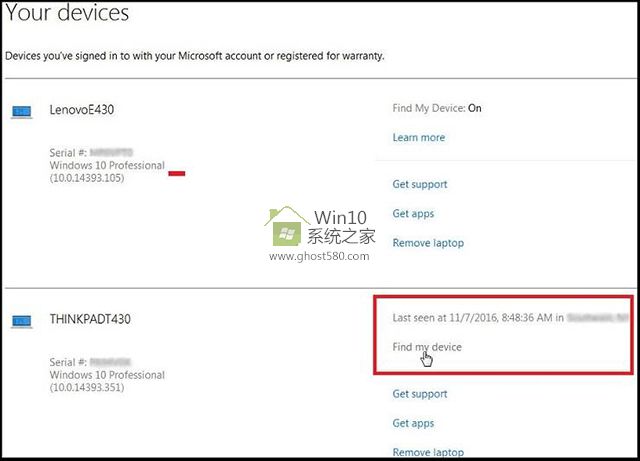Click the Last seen at 11/7/2016 text
Screen dimensions: 640x461
470,318
